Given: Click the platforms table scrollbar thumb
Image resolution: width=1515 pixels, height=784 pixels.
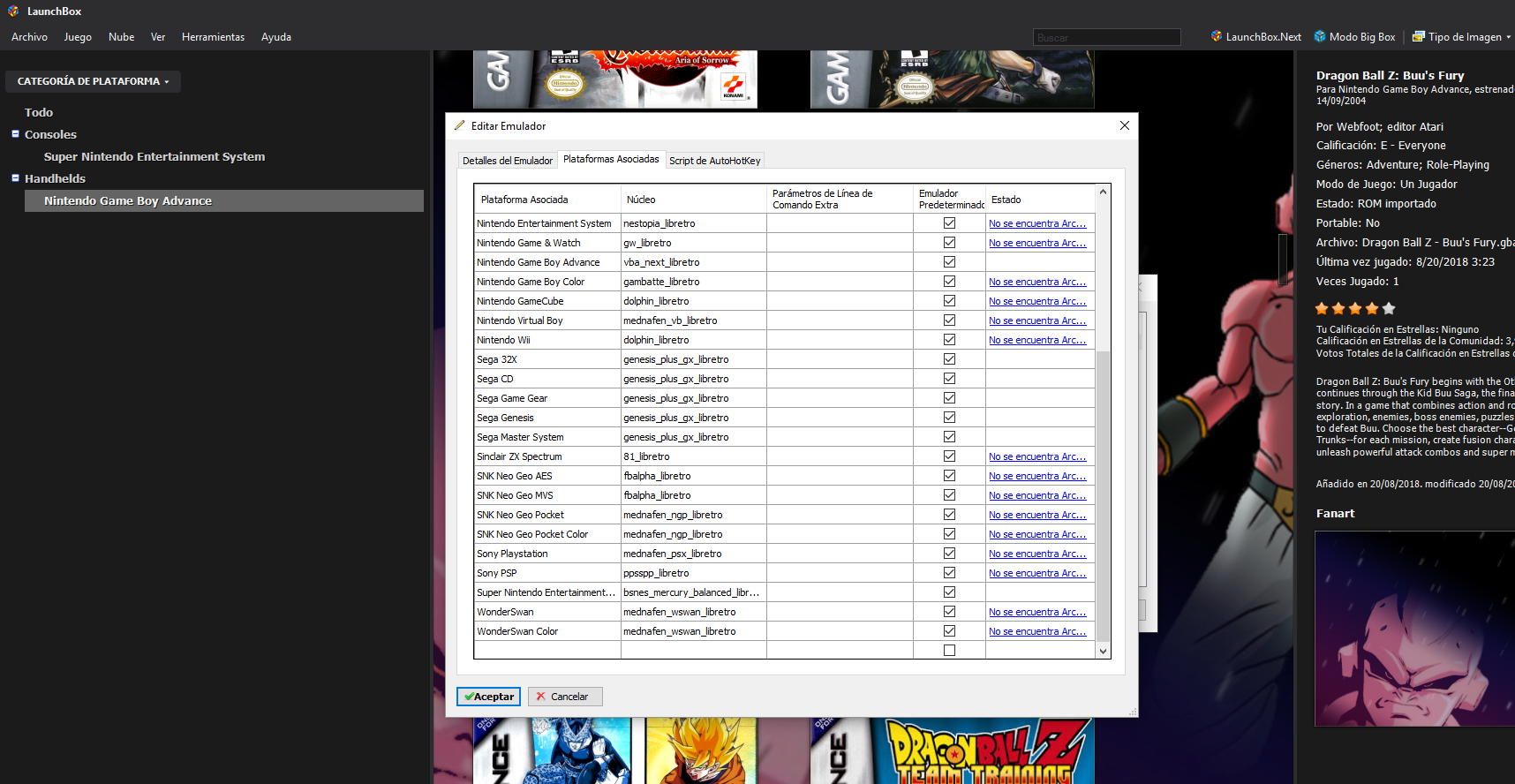Looking at the screenshot, I should 1103,495.
